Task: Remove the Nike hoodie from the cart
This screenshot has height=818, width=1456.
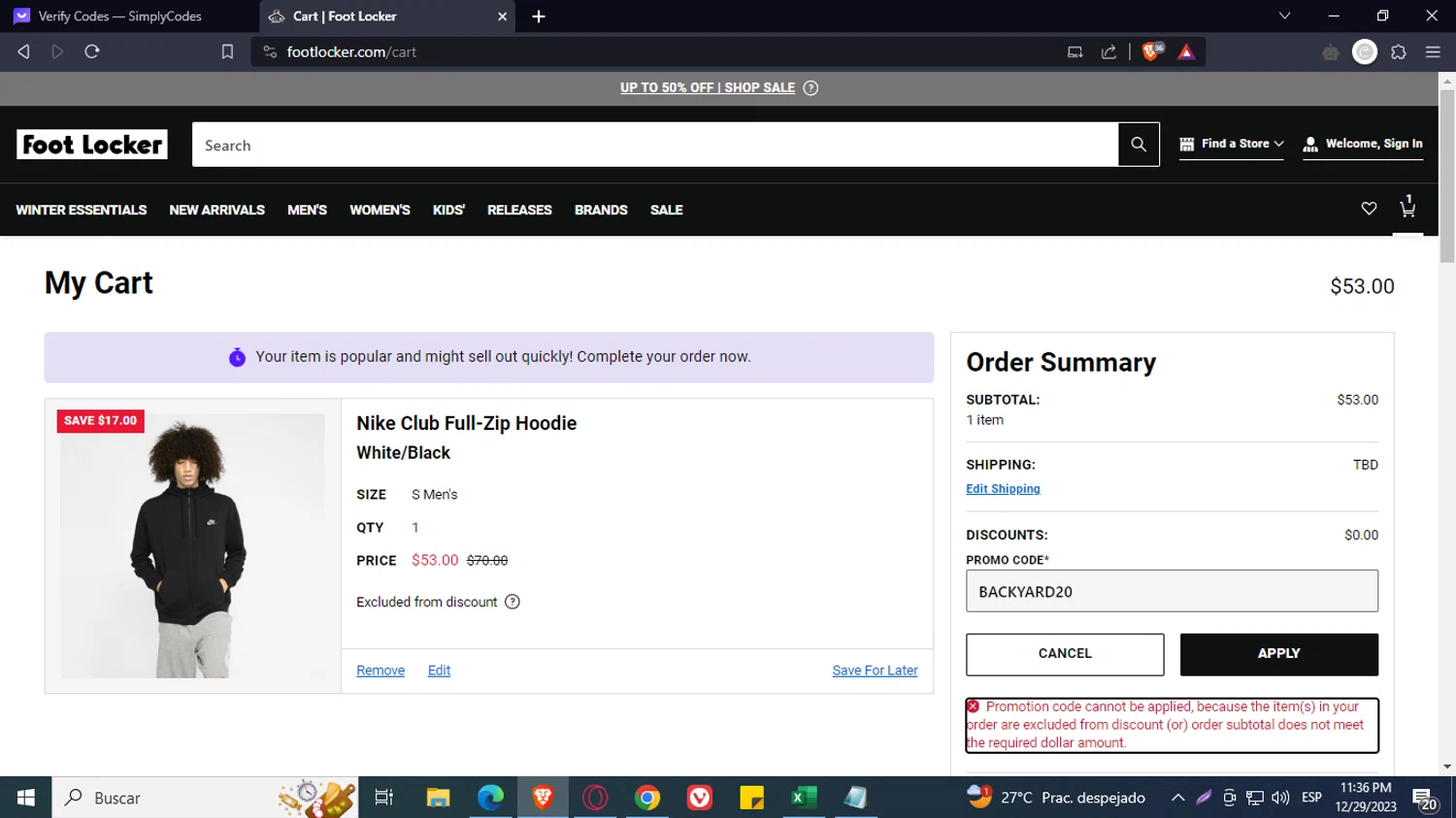Action: coord(381,671)
